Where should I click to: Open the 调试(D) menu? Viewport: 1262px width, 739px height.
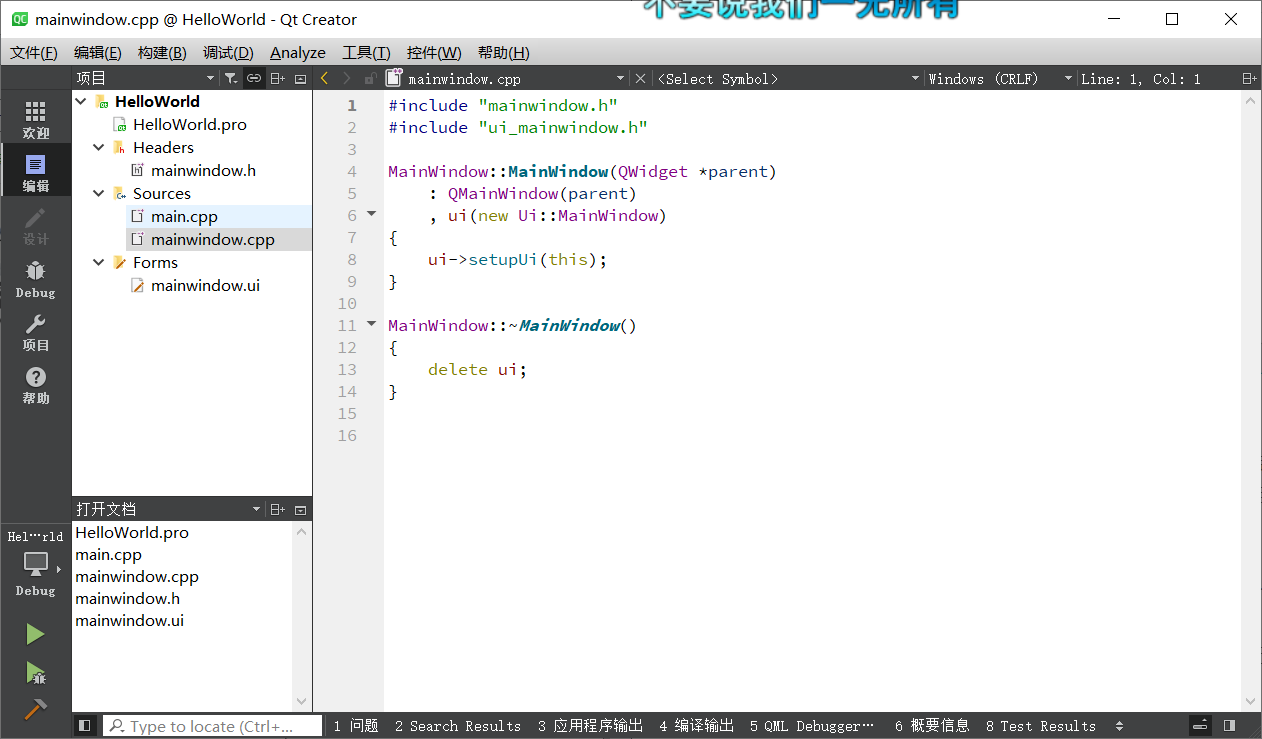click(x=228, y=52)
